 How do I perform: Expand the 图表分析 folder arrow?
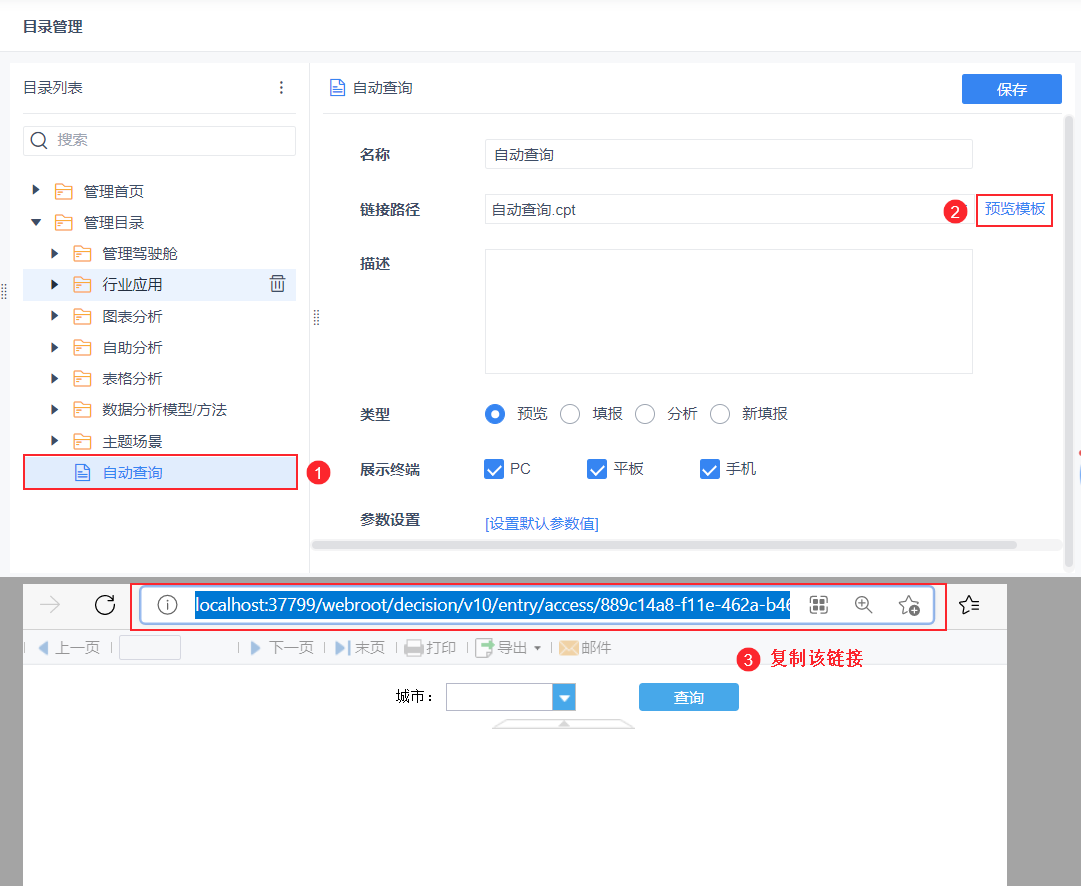(54, 316)
